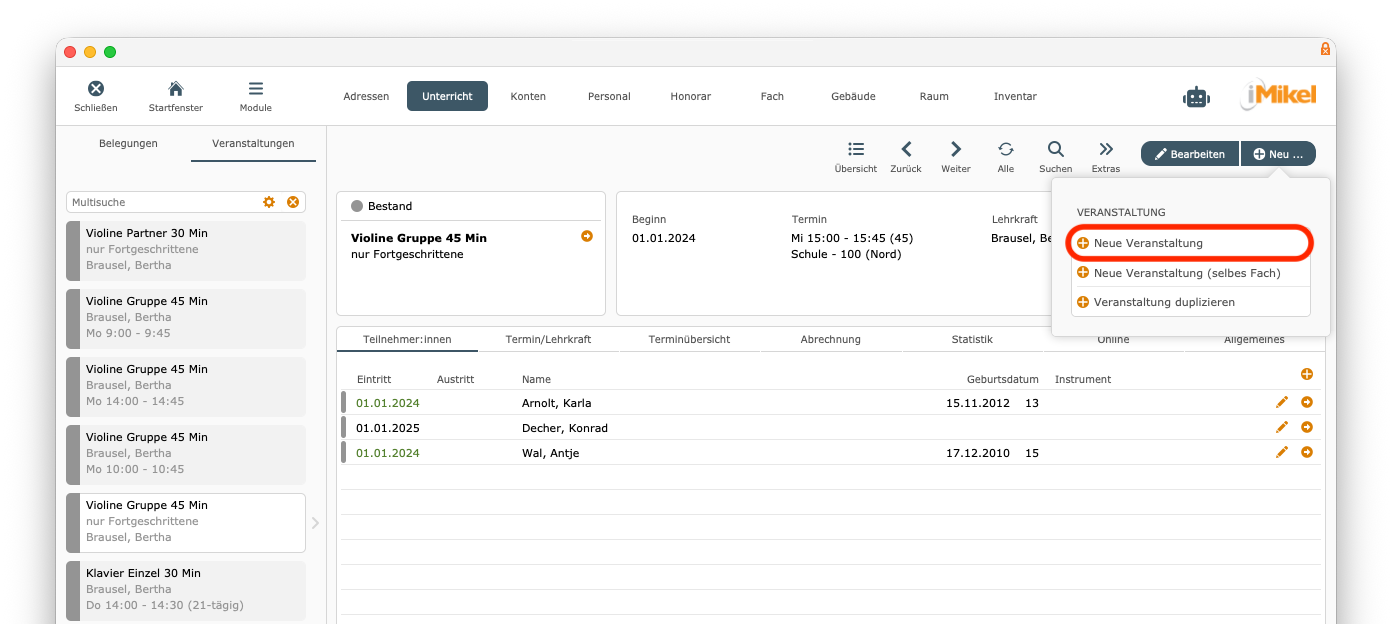Open the Startfenster home icon
This screenshot has height=624, width=1392.
point(175,89)
